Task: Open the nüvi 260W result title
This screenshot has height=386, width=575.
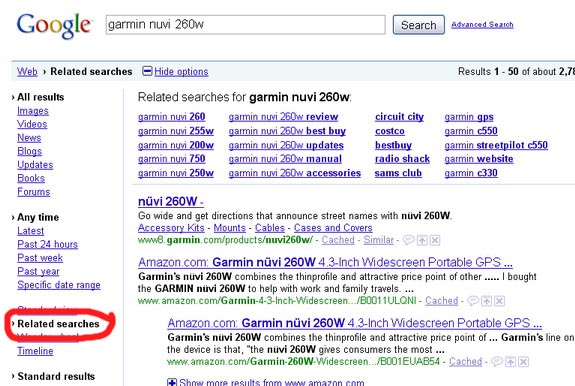Action: coord(171,202)
